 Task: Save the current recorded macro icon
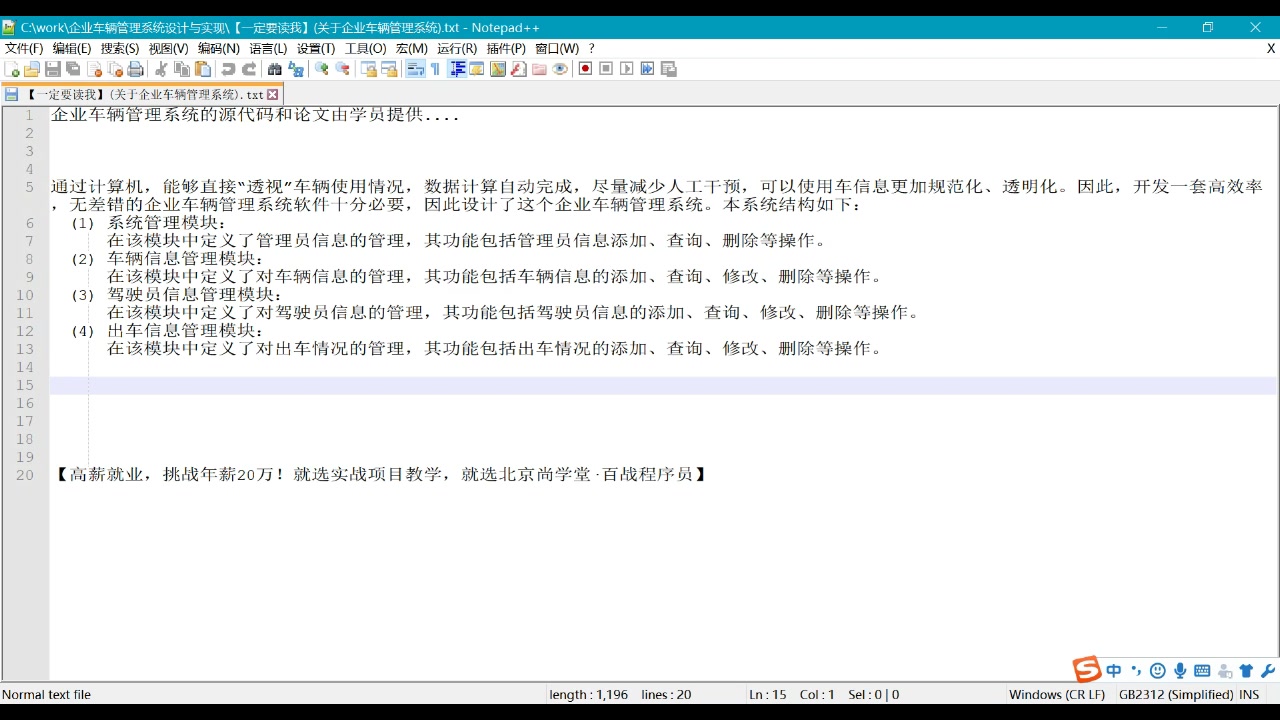pyautogui.click(x=669, y=69)
